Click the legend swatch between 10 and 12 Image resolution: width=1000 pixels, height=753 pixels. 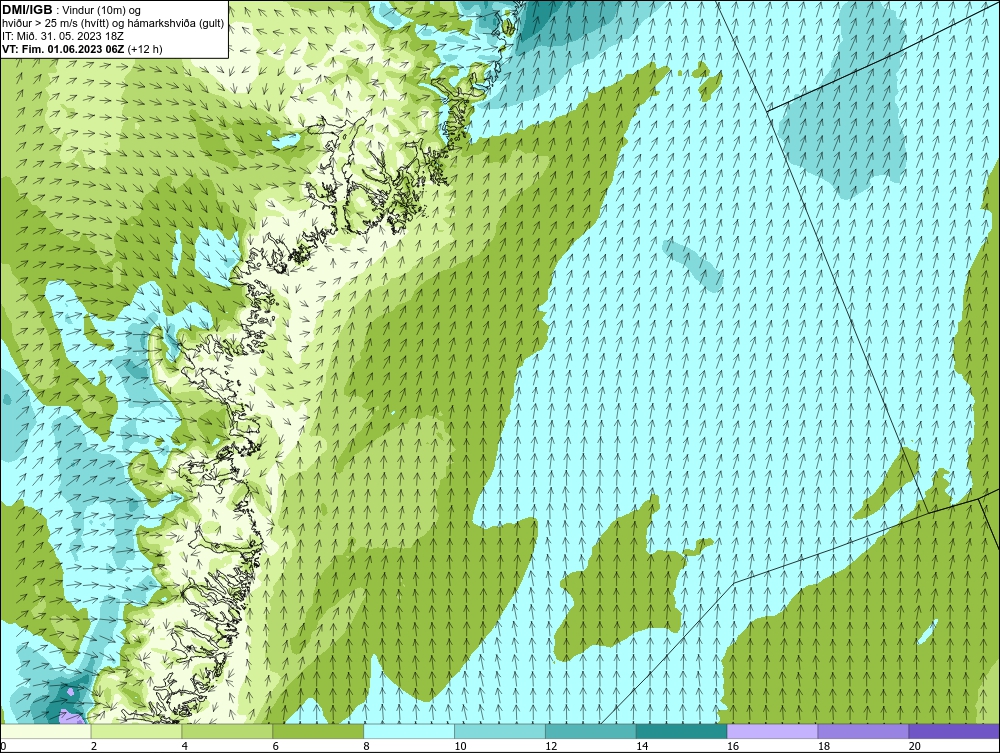pos(500,731)
